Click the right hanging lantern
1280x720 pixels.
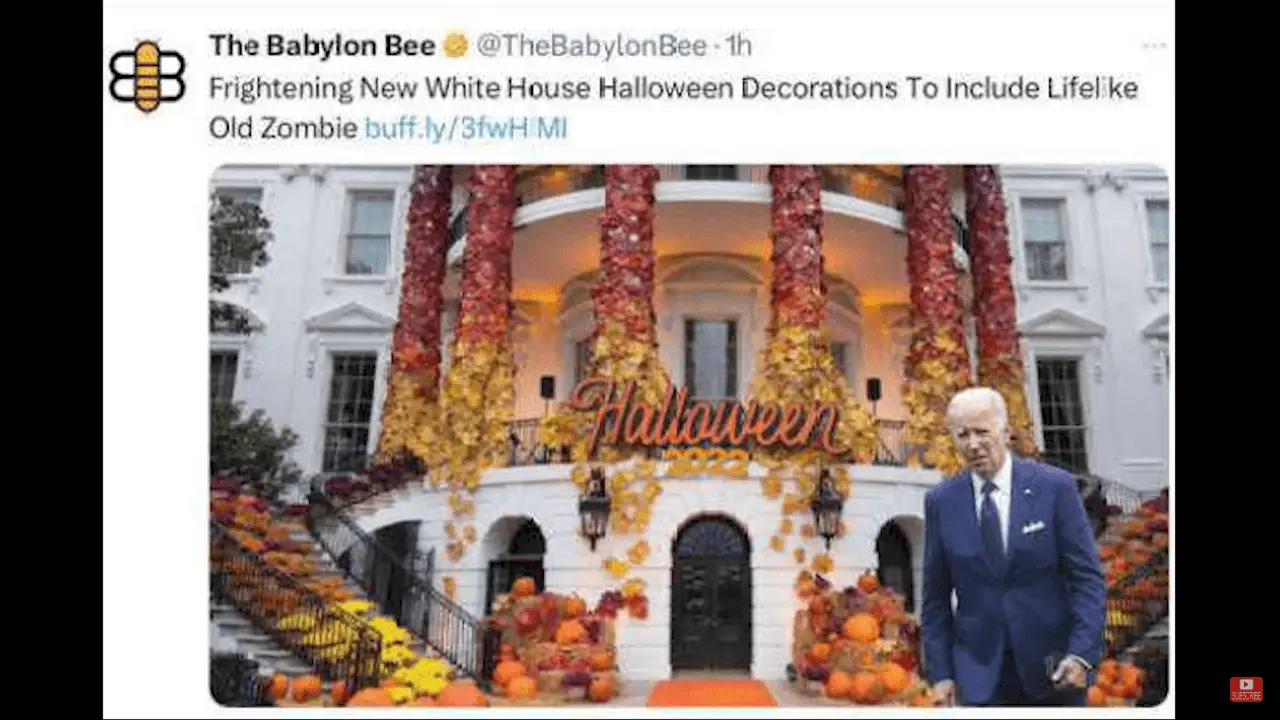[827, 508]
